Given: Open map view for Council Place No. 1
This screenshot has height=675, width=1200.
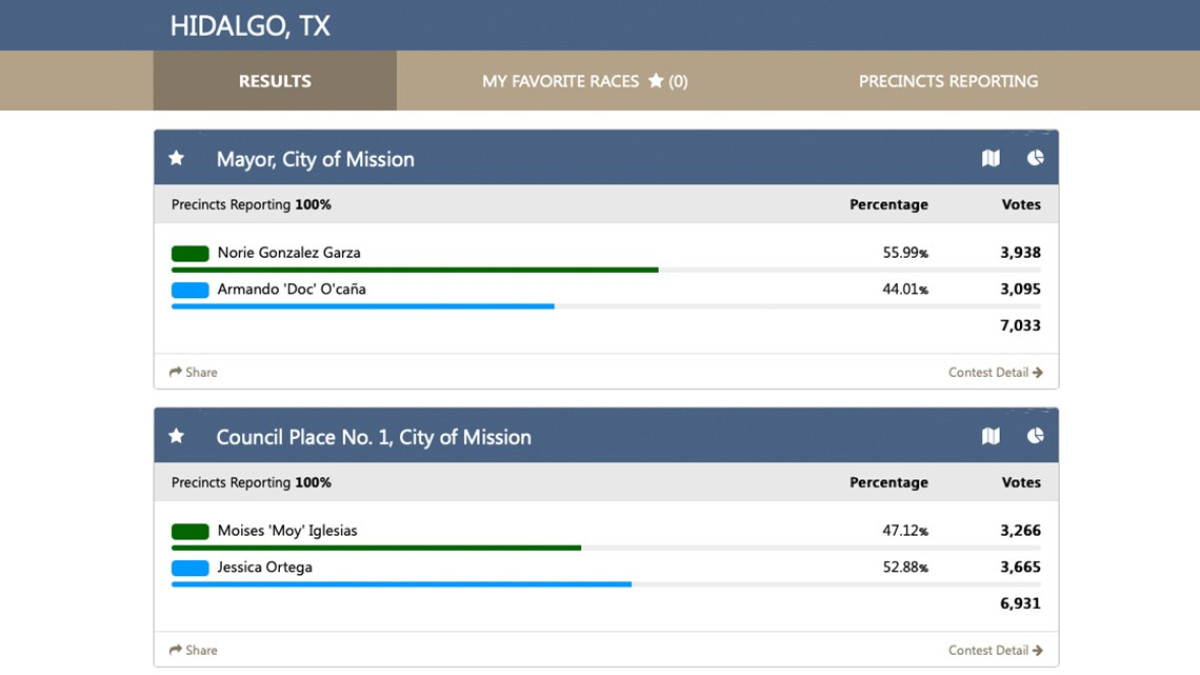Looking at the screenshot, I should click(990, 436).
